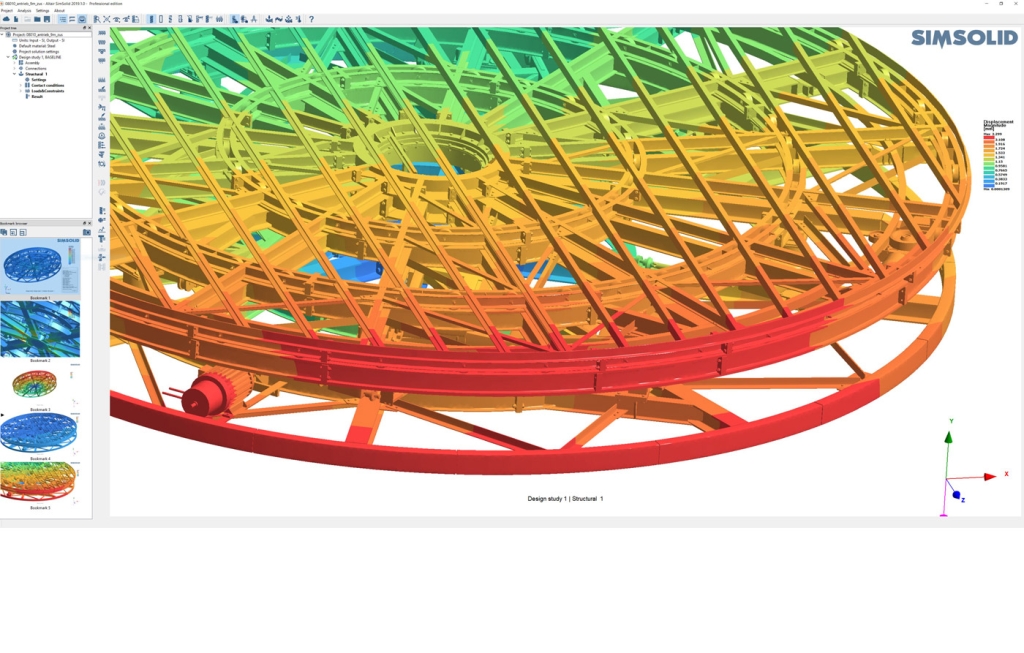The width and height of the screenshot is (1024, 653).
Task: Open the Analysis menu
Action: (27, 11)
